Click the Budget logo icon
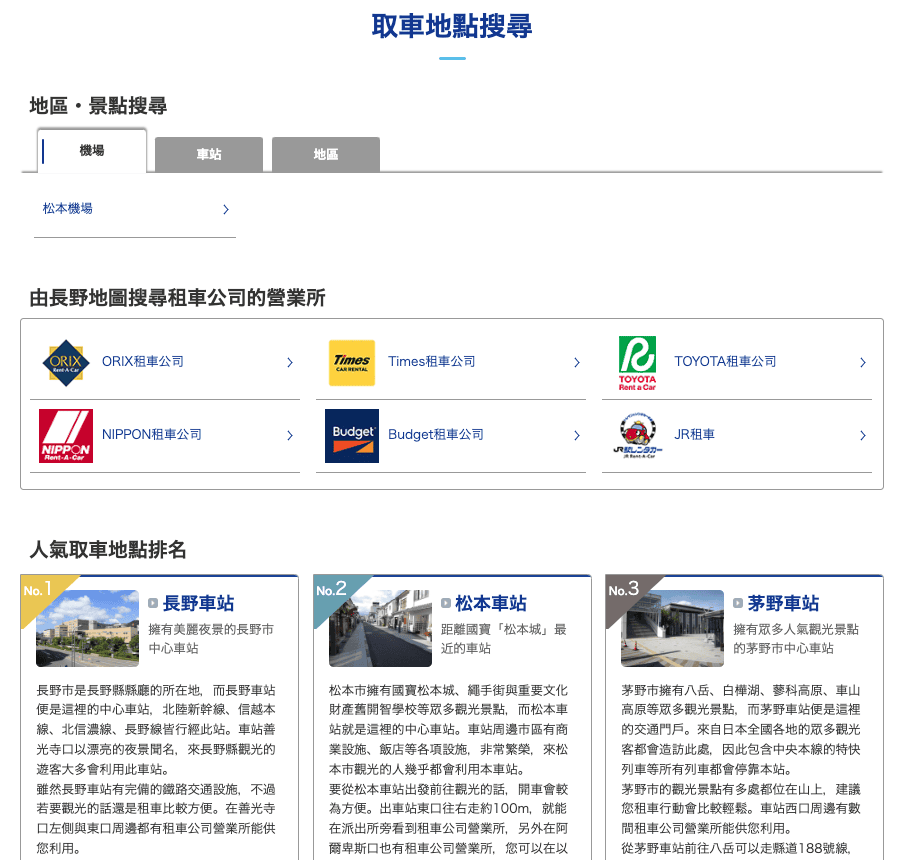This screenshot has width=898, height=860. tap(352, 436)
